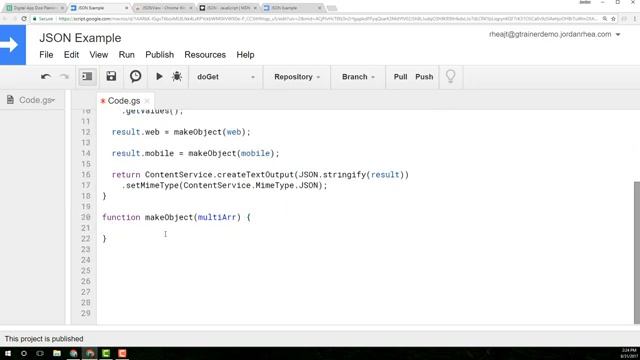Screen dimensions: 640x360
Task: Open File Explorer from the taskbar
Action: point(57,353)
